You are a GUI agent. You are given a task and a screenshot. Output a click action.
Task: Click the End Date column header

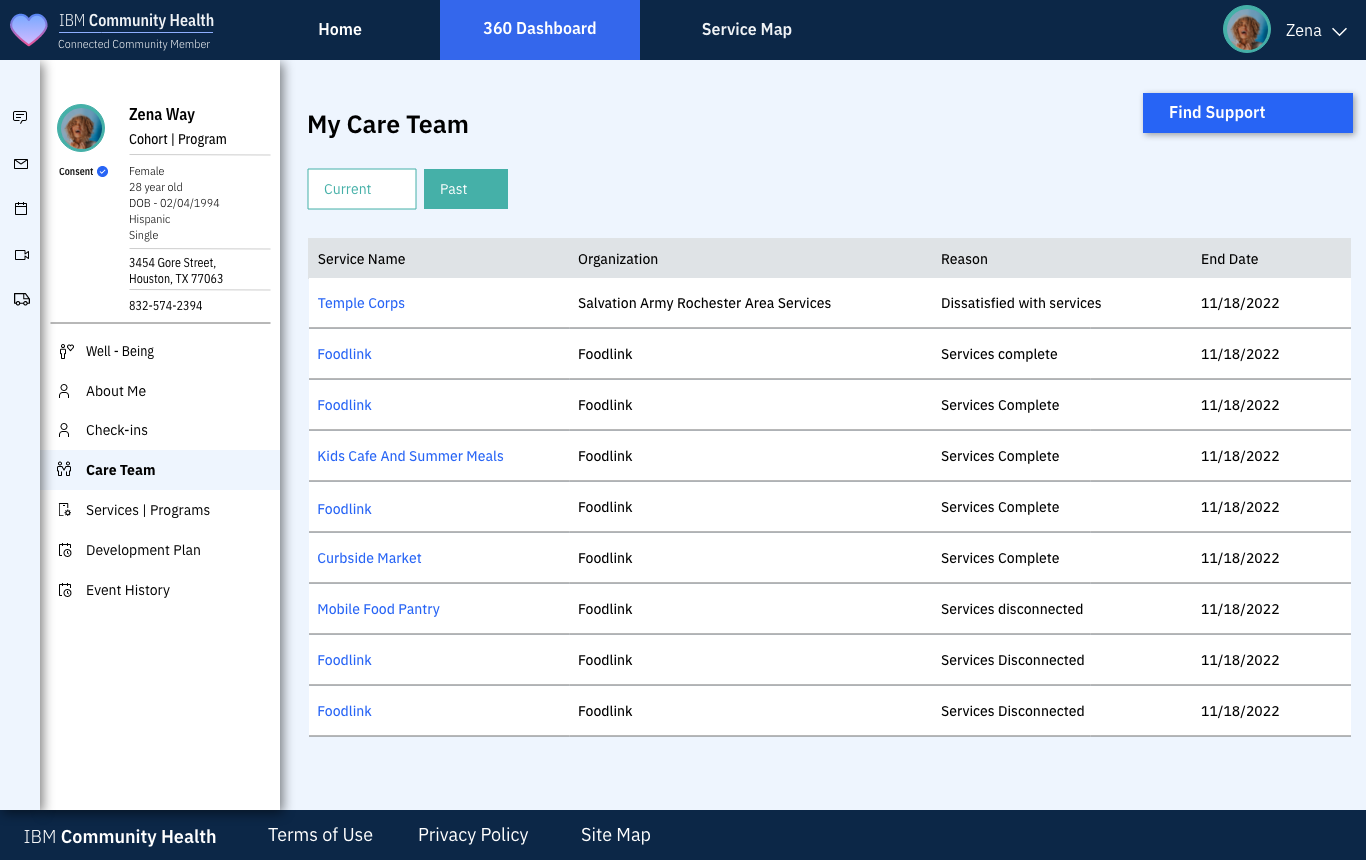click(x=1229, y=259)
